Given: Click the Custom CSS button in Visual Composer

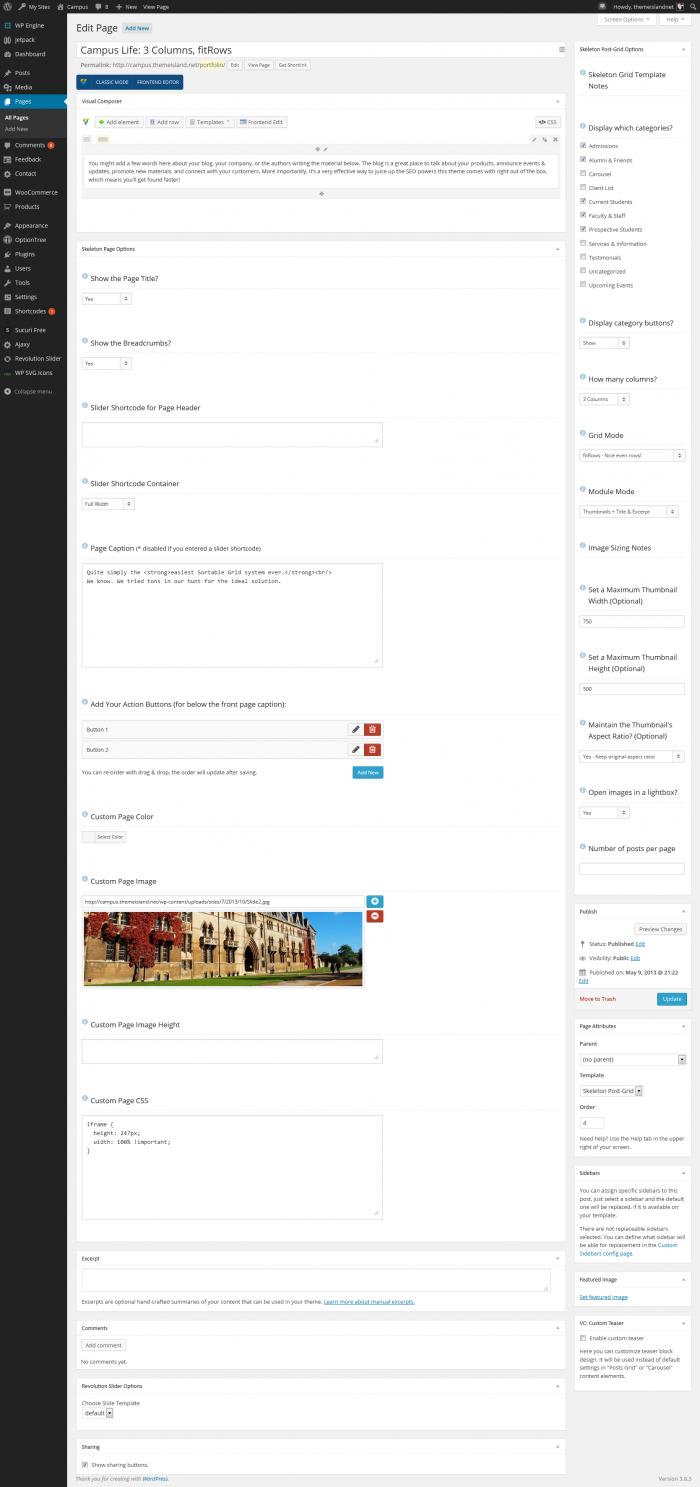Looking at the screenshot, I should tap(547, 122).
